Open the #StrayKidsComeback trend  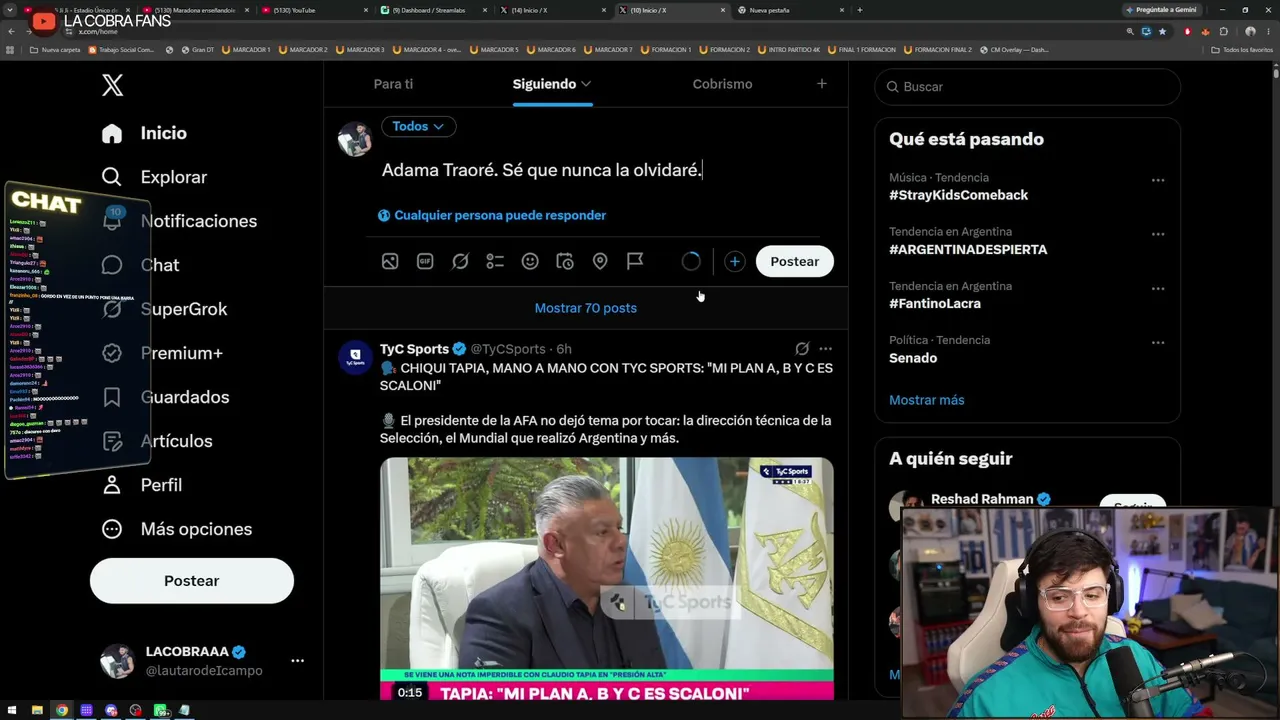coord(958,195)
